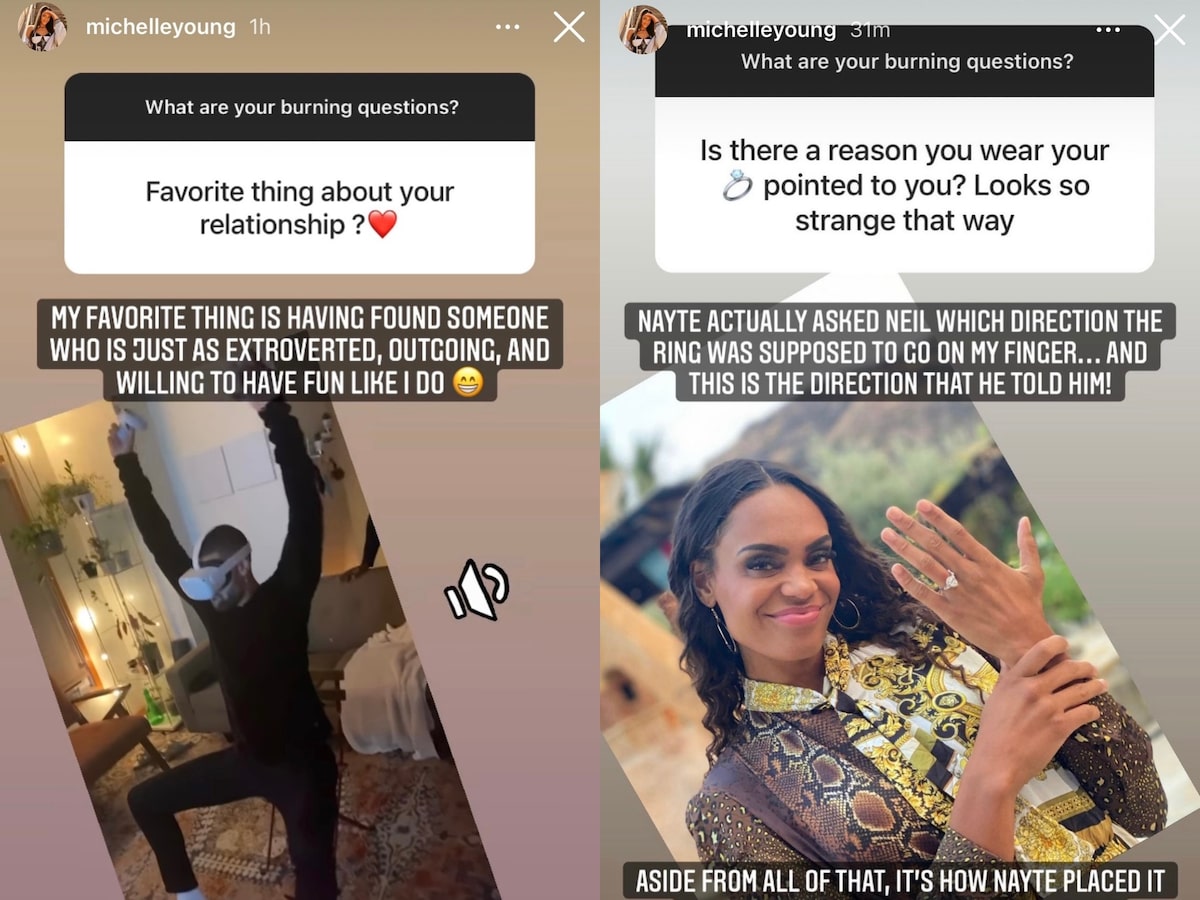
Task: Open michelleyoung username on left story
Action: pyautogui.click(x=161, y=27)
